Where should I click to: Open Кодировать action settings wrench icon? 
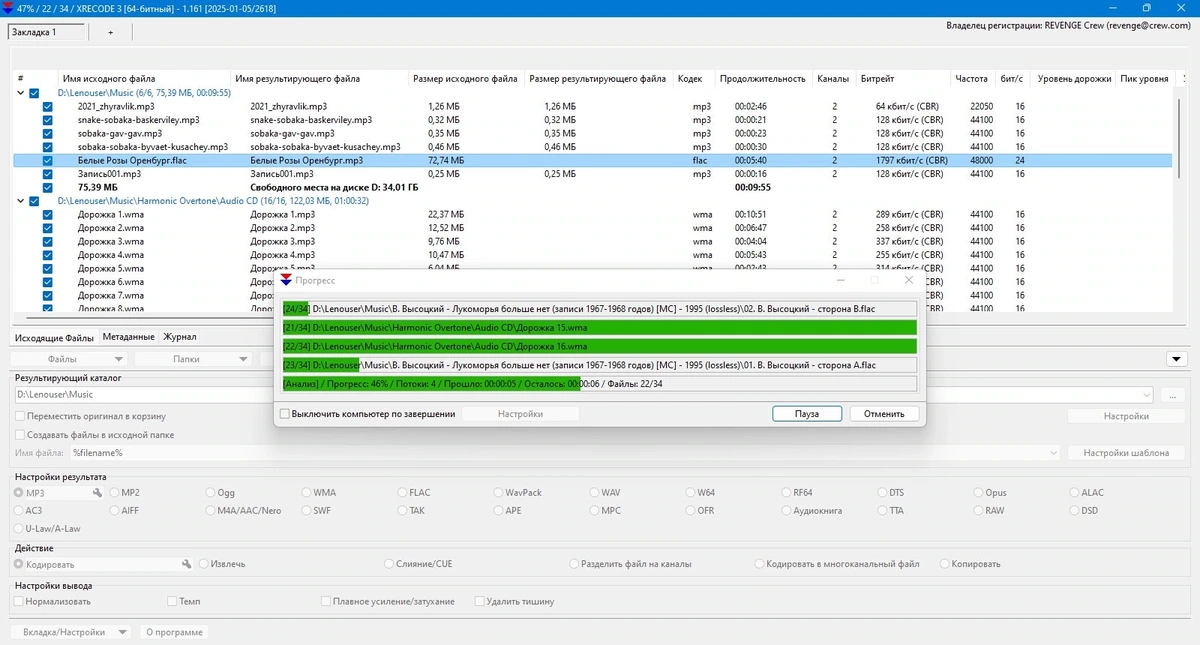tap(186, 564)
